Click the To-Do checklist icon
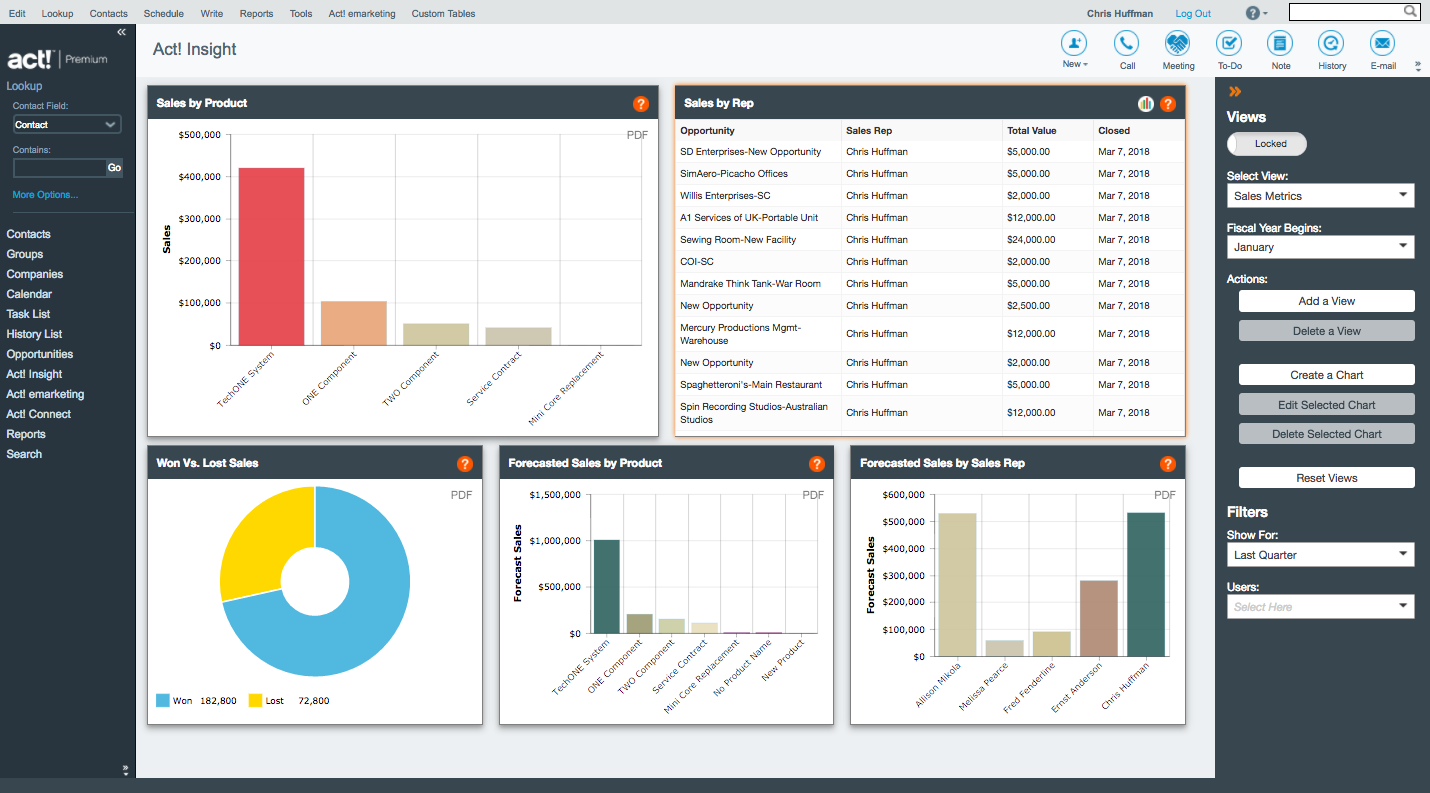The width and height of the screenshot is (1430, 793). pos(1229,43)
